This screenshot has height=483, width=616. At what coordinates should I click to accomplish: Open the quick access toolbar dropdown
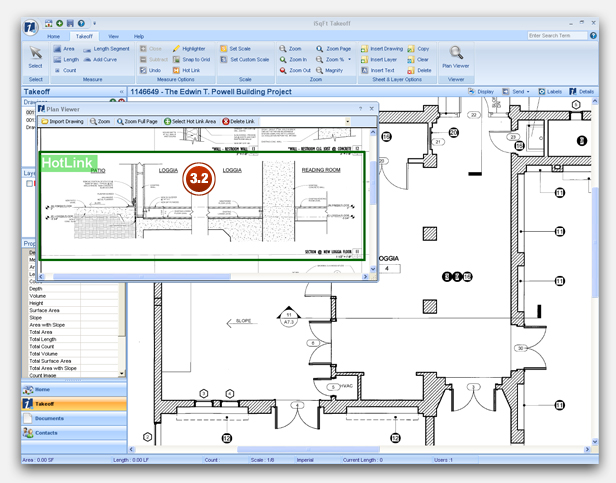click(x=94, y=24)
